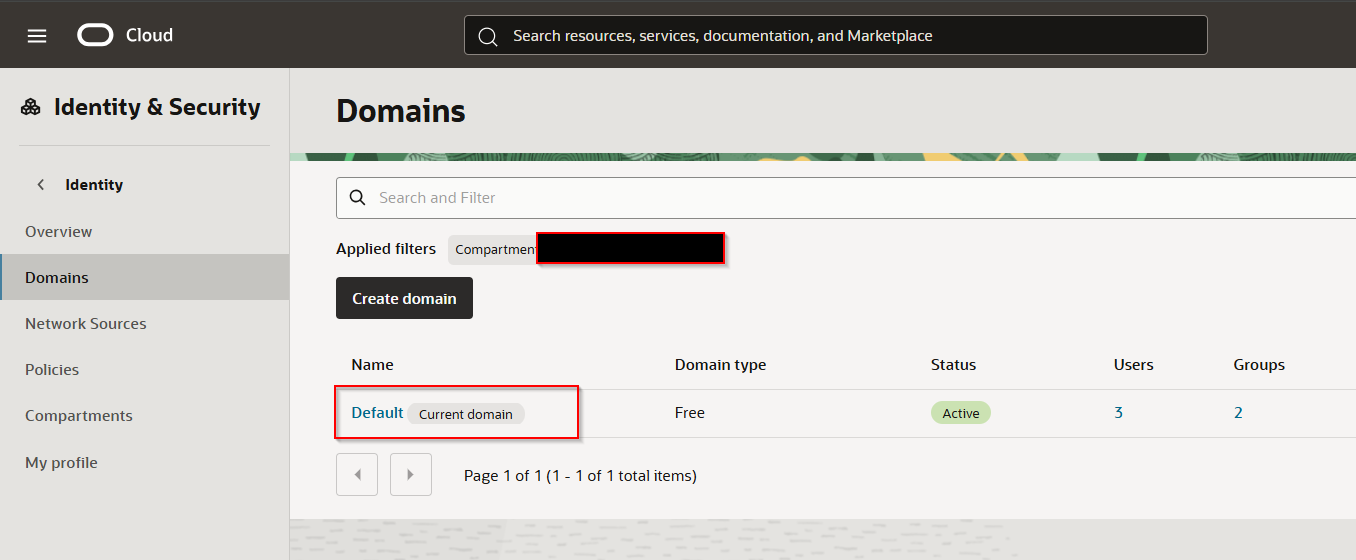
Task: Click the magnifier icon in top search bar
Action: pos(488,36)
